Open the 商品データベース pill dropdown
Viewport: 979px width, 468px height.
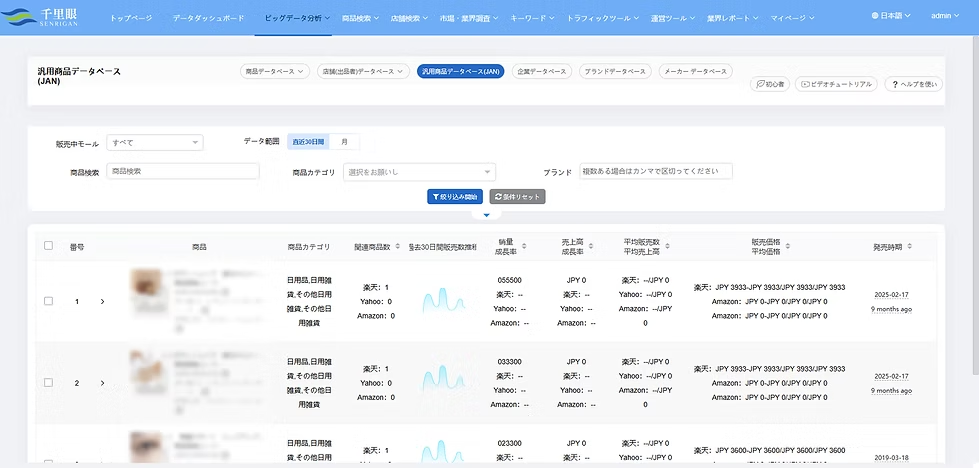(275, 71)
